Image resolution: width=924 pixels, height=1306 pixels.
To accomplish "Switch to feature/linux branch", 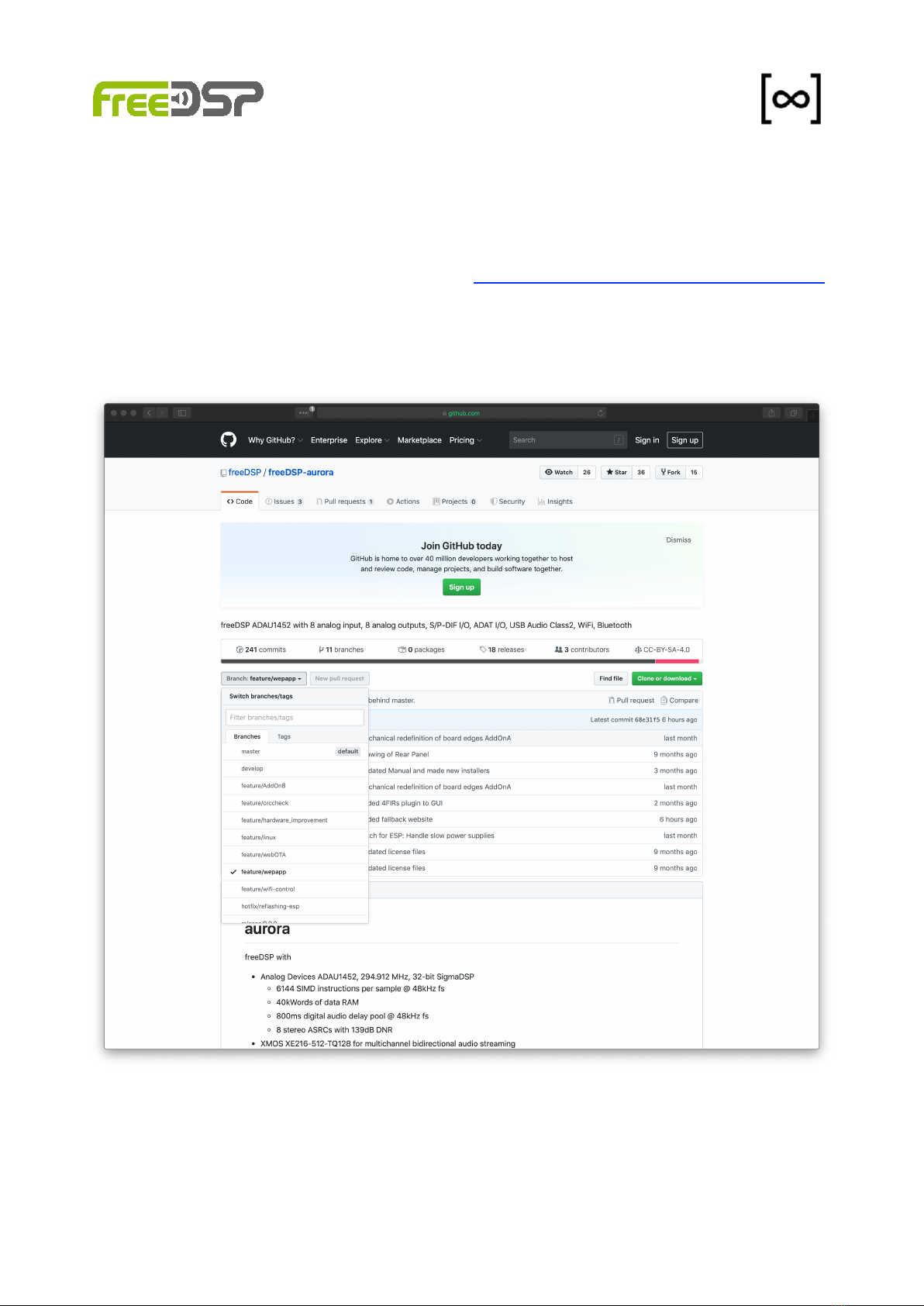I will pyautogui.click(x=295, y=837).
